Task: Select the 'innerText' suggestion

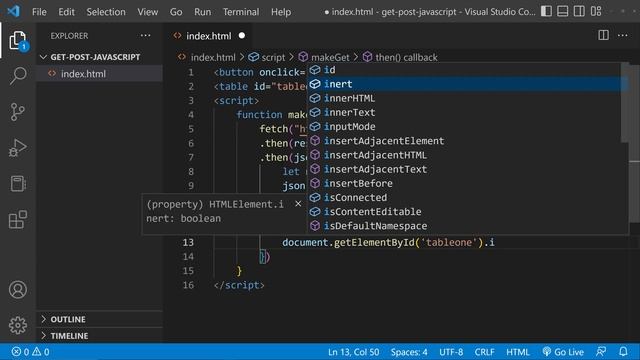Action: 464,112
